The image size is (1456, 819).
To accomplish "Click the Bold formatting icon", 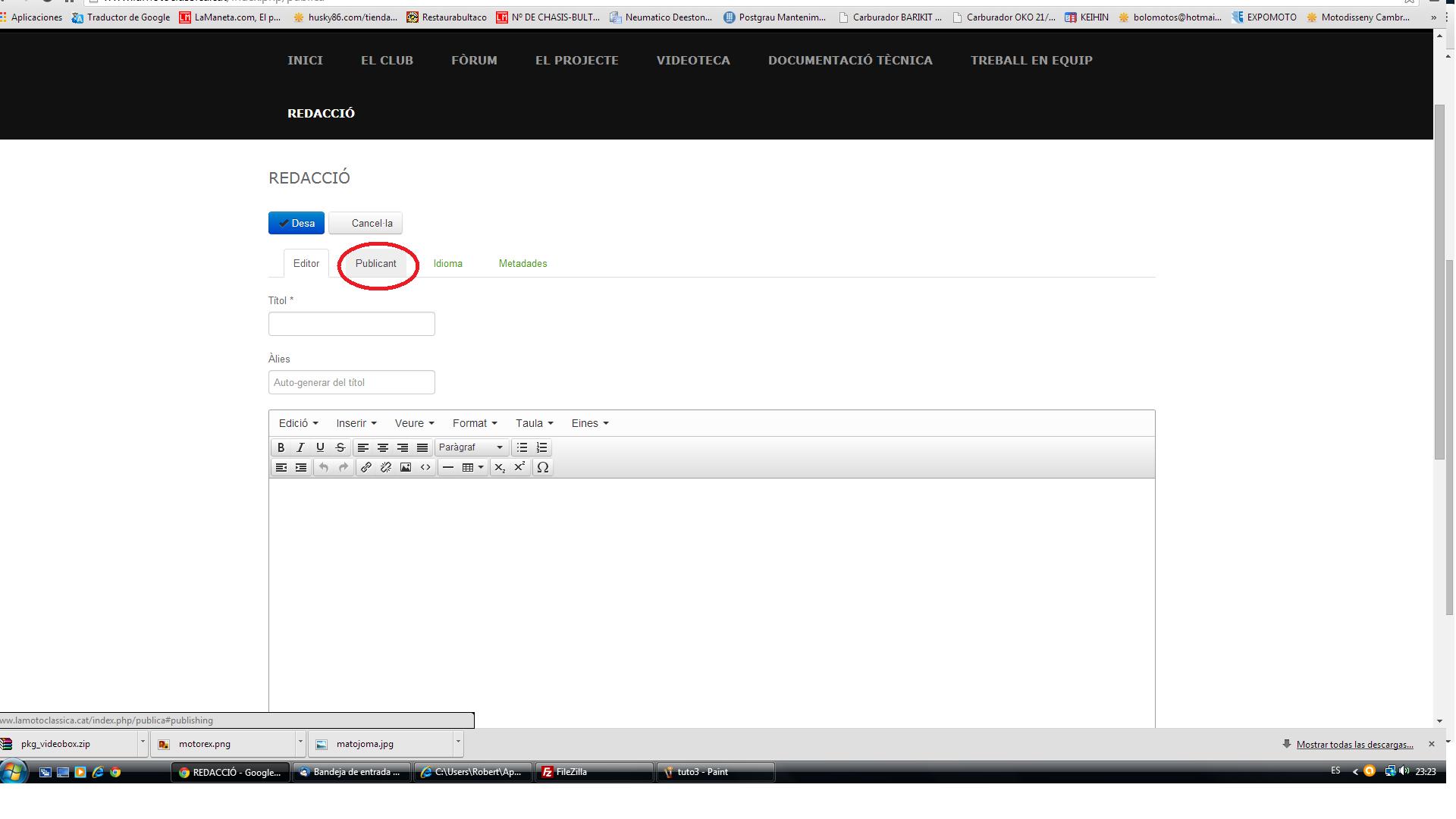I will (281, 447).
